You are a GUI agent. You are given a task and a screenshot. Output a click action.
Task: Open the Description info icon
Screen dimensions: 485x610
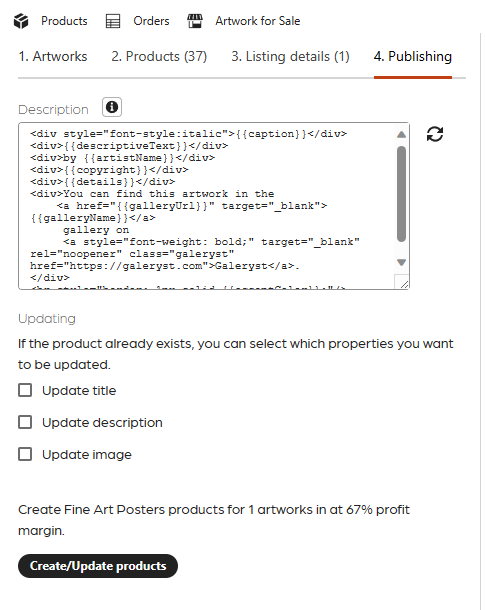pyautogui.click(x=112, y=107)
